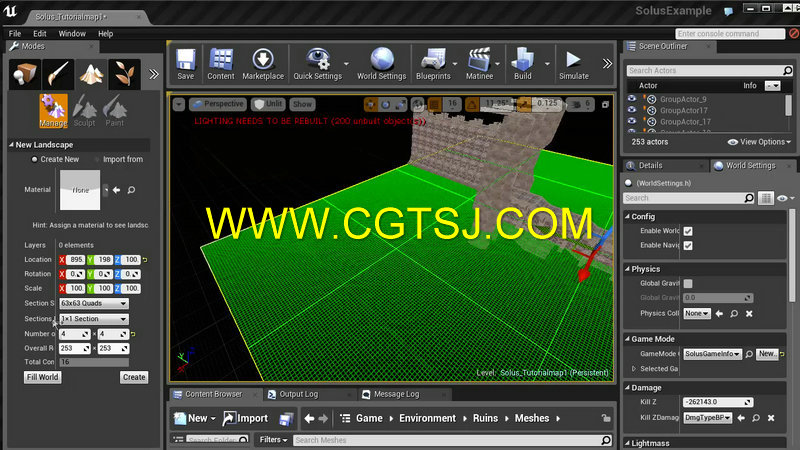This screenshot has width=800, height=450.
Task: Hide GroupActor17 visibility eye
Action: (632, 110)
